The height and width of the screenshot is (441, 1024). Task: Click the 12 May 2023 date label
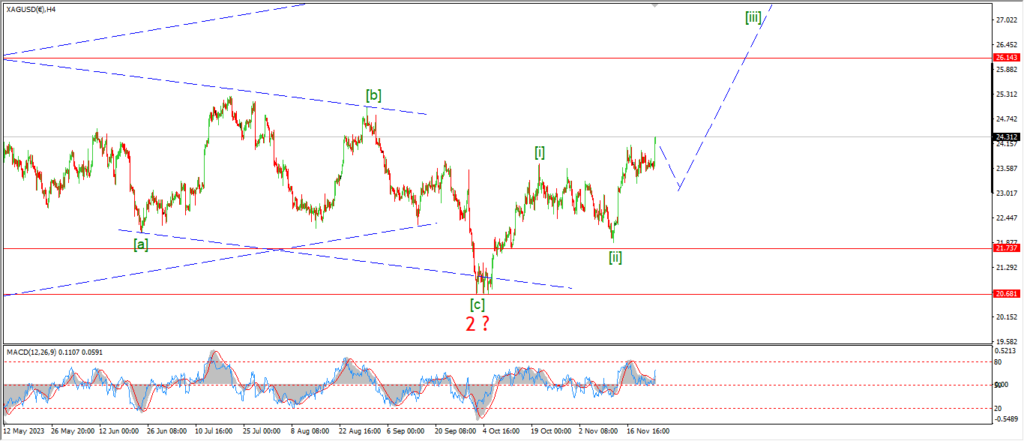25,430
